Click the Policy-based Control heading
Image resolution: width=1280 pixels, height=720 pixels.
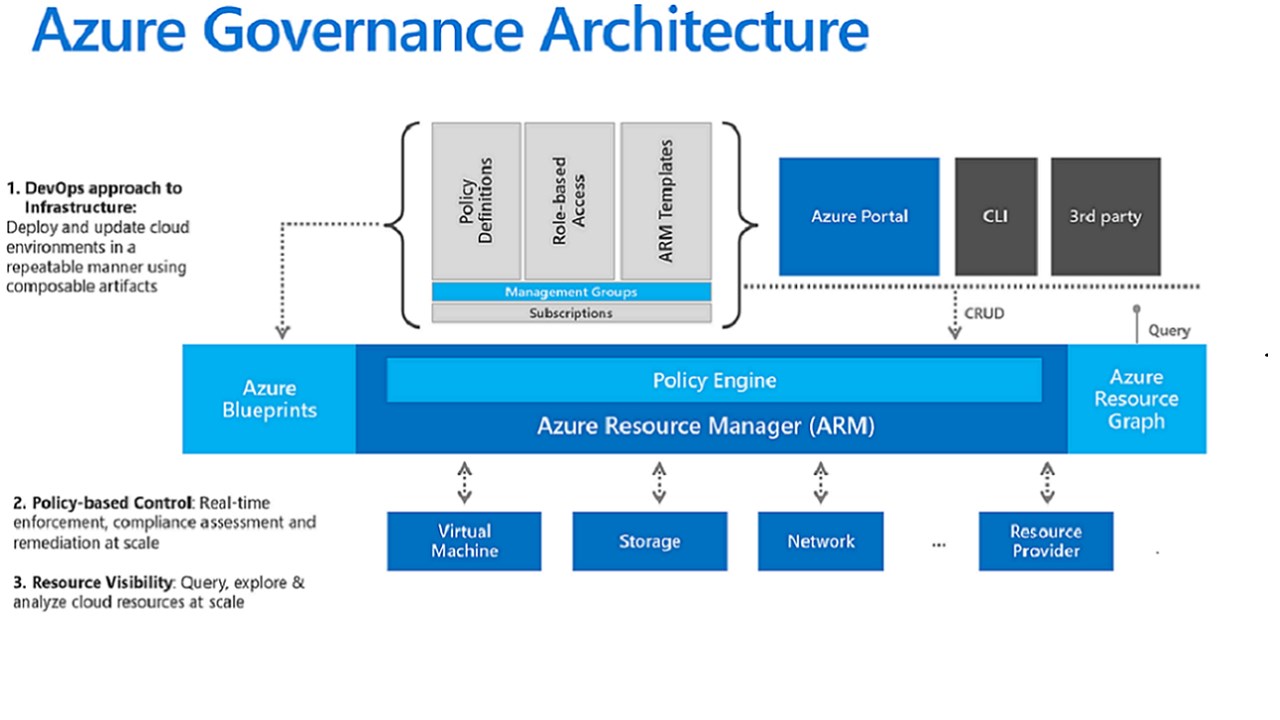(x=101, y=502)
